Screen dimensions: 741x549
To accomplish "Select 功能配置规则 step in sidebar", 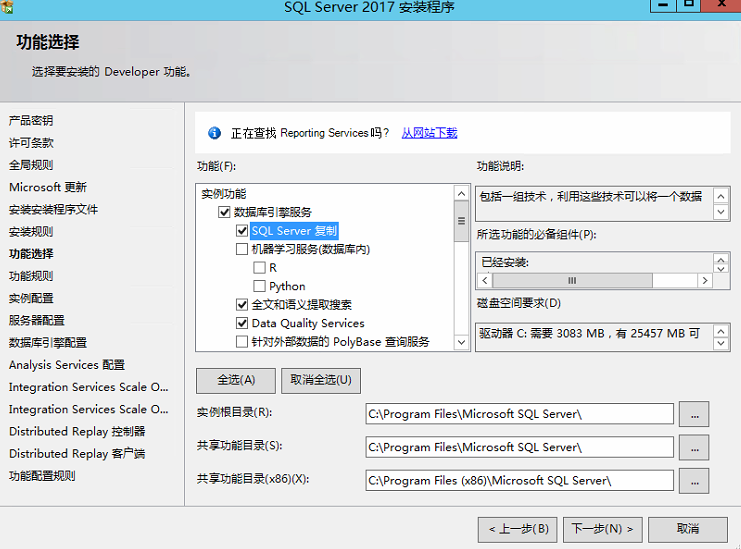I will pos(42,476).
